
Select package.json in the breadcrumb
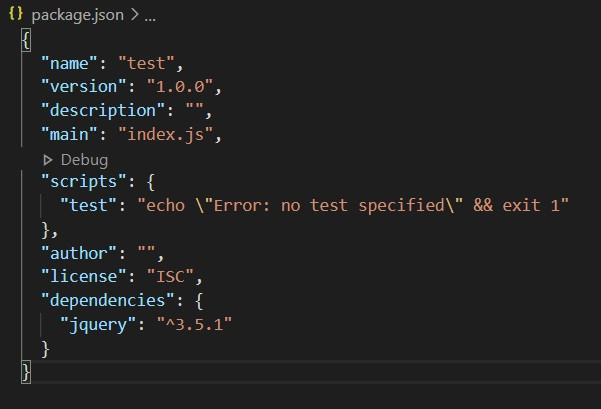77,15
